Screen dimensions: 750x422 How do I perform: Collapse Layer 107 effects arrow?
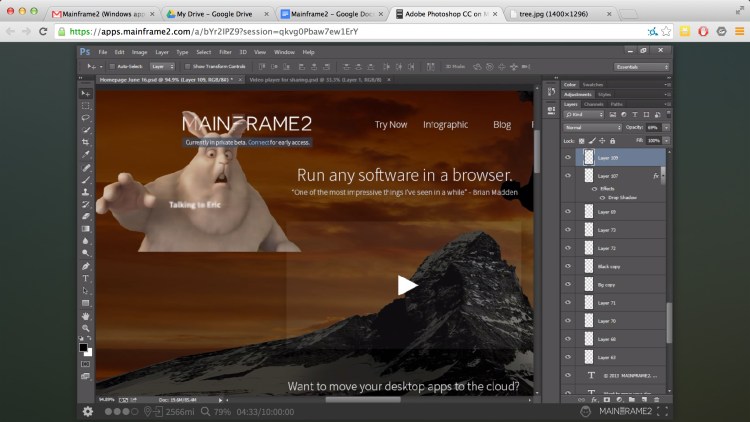tap(663, 176)
